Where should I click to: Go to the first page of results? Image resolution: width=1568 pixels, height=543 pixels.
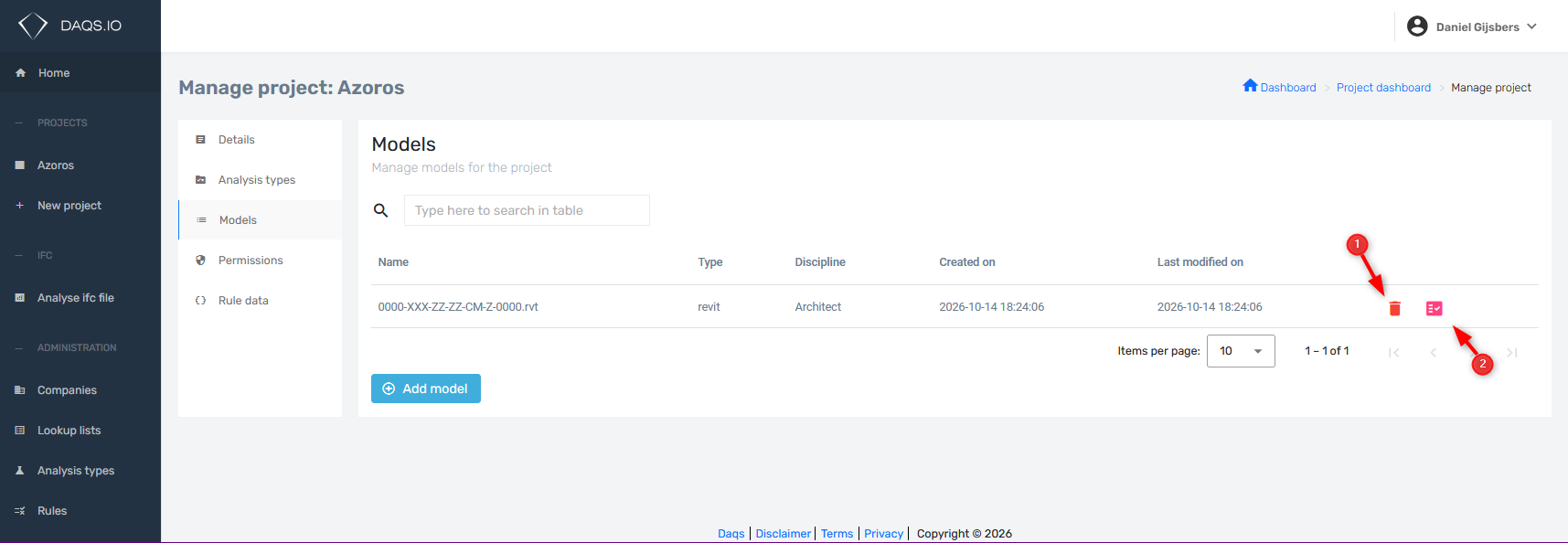point(1394,352)
